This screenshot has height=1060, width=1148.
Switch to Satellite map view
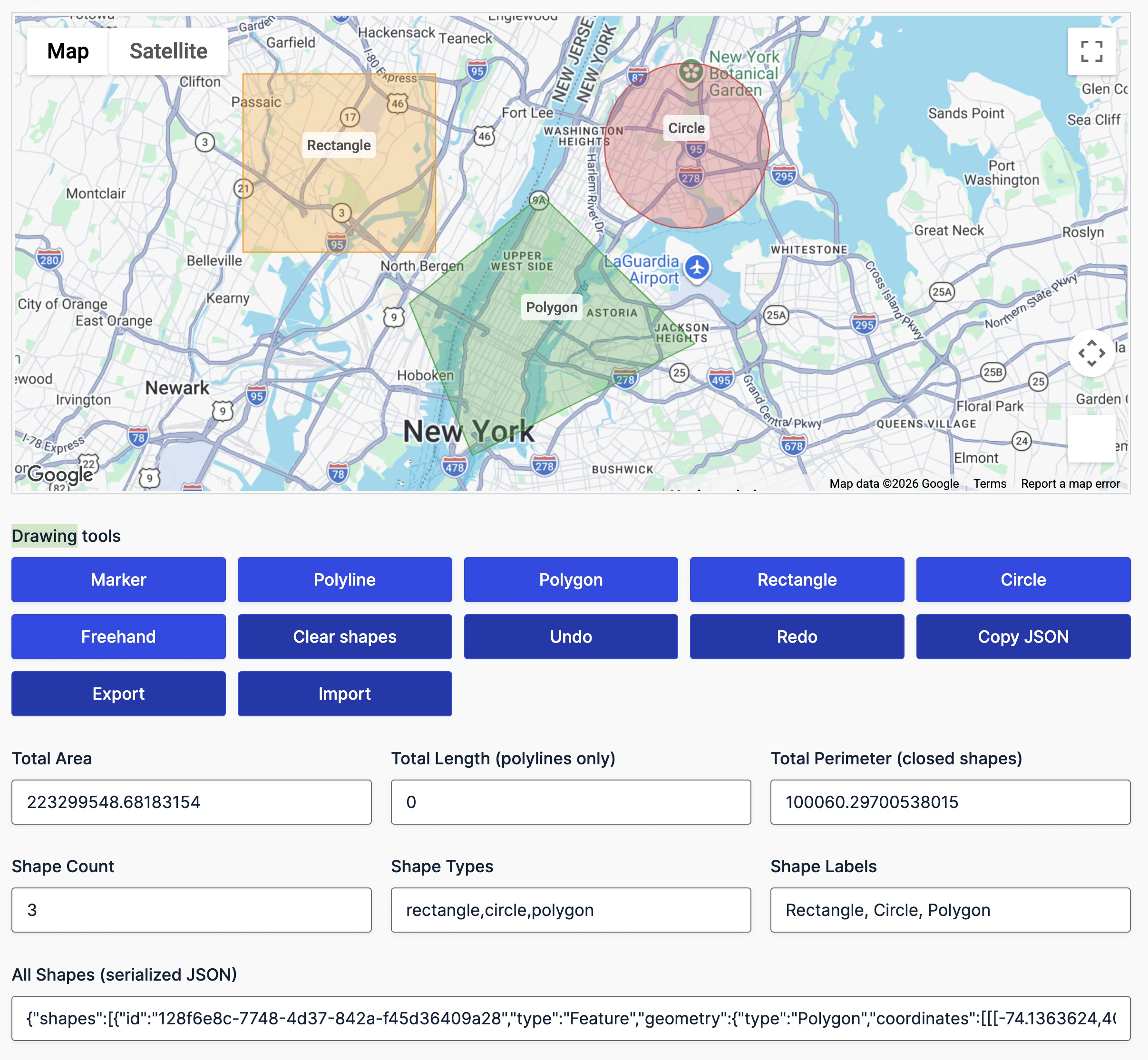tap(168, 51)
